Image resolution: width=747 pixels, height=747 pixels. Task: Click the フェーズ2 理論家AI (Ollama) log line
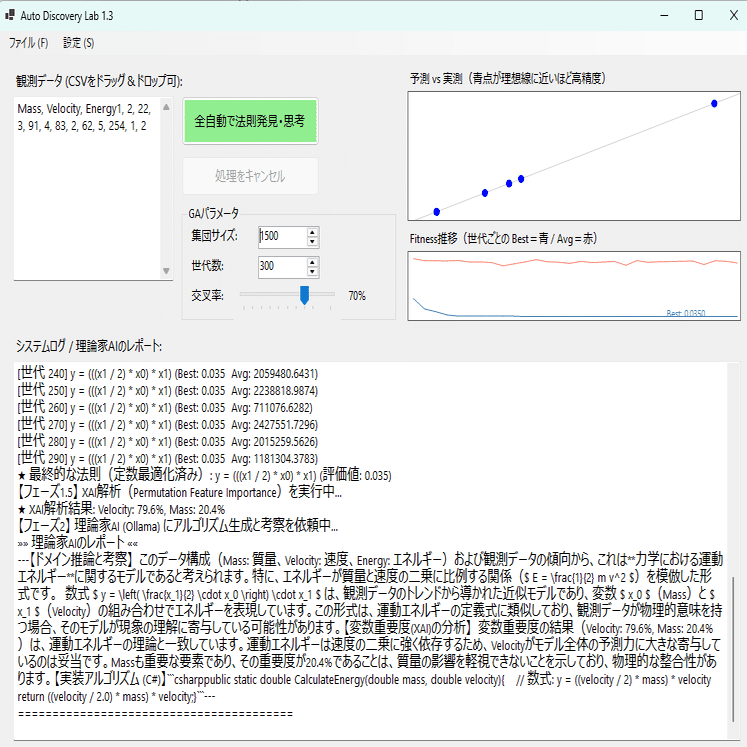point(178,526)
